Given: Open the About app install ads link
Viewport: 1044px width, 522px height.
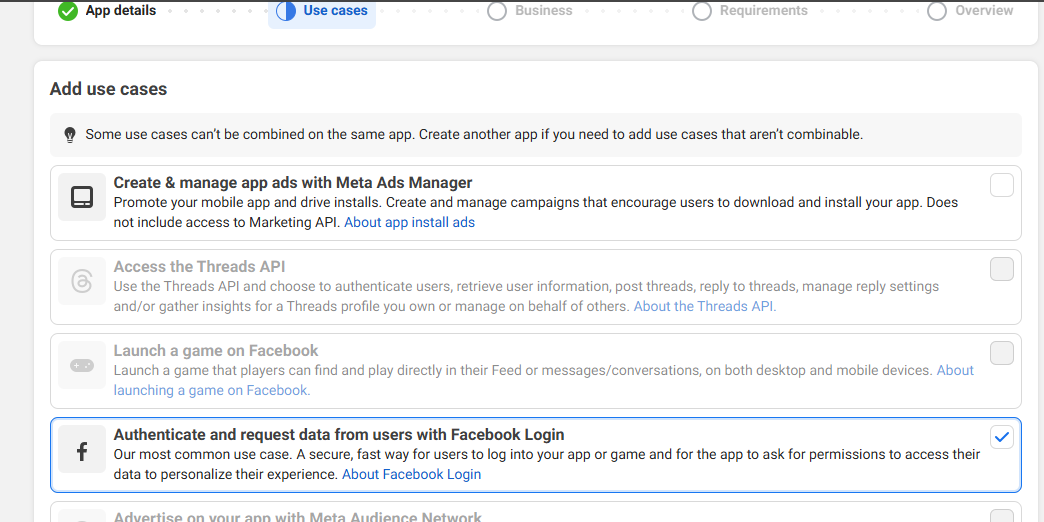Looking at the screenshot, I should (x=409, y=222).
